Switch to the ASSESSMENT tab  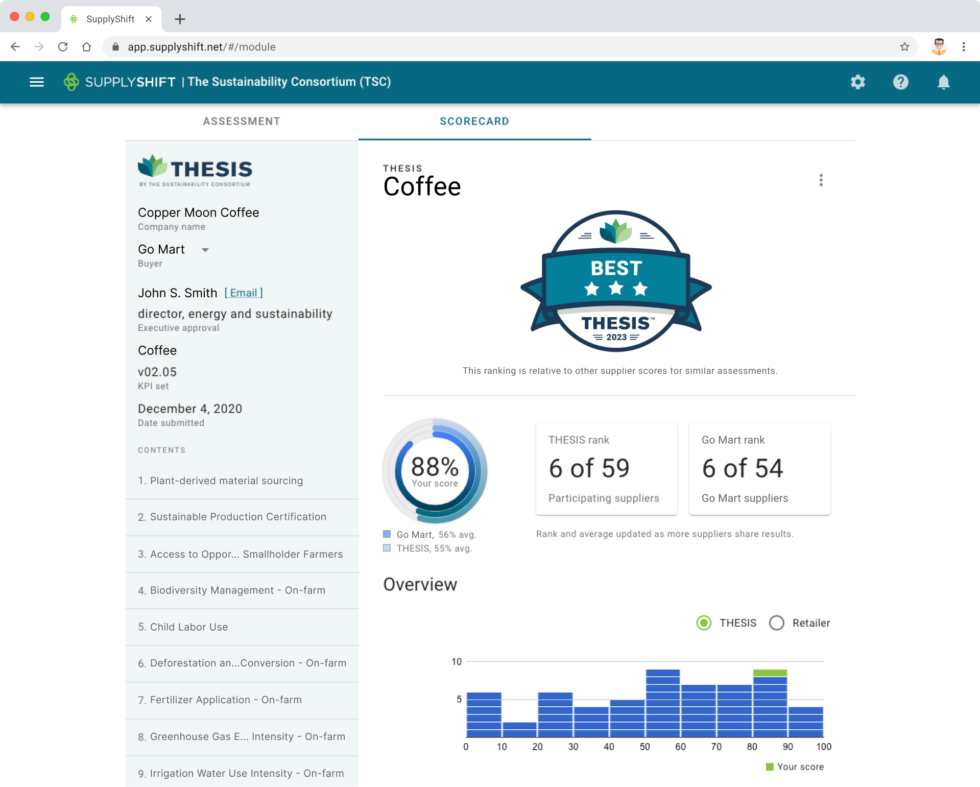pos(242,121)
